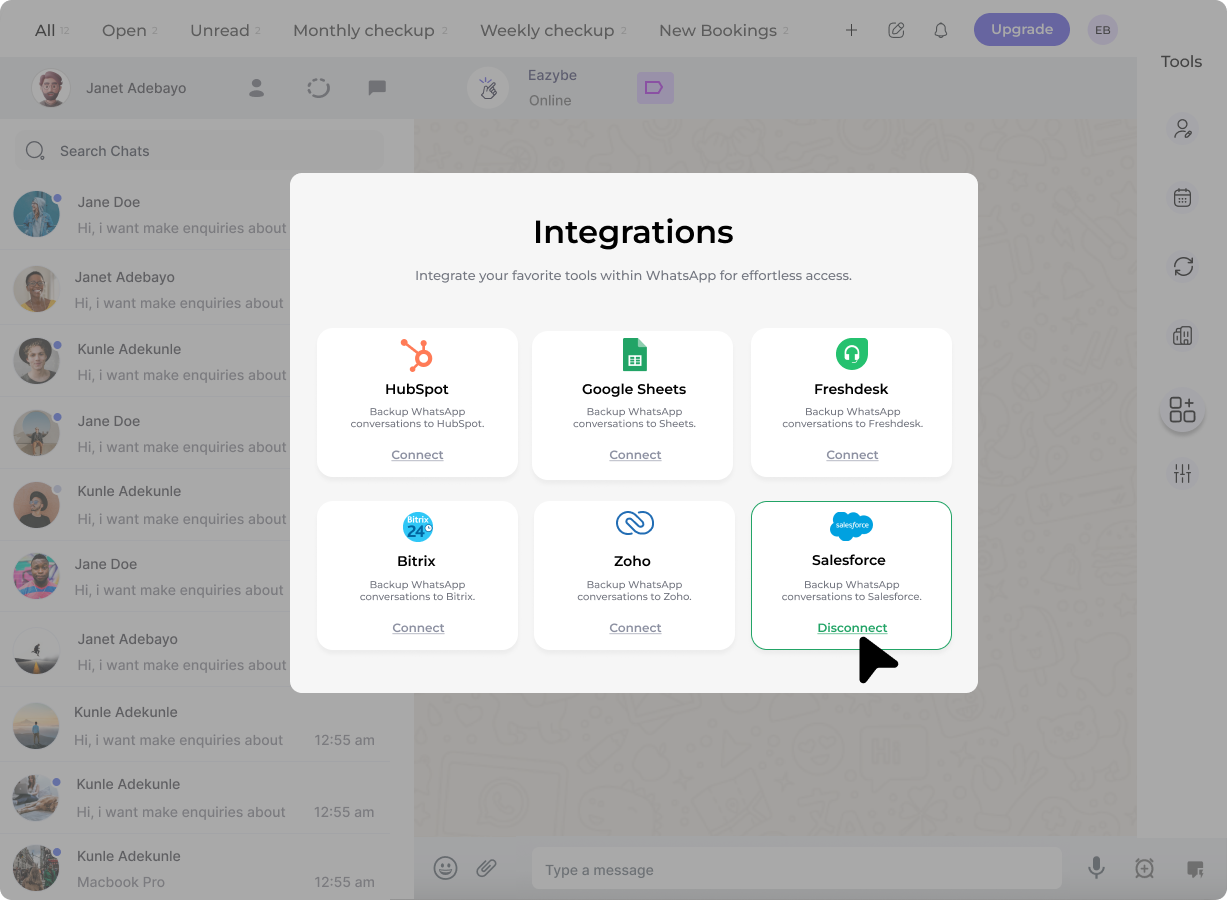This screenshot has height=900, width=1227.
Task: Connect the HubSpot integration
Action: tap(417, 455)
